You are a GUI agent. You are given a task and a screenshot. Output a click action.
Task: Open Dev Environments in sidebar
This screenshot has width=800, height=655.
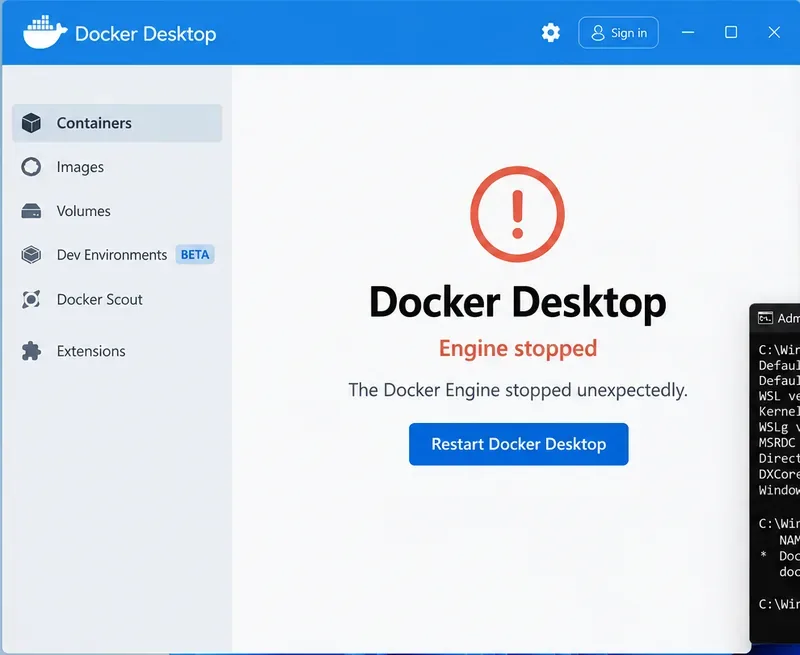click(117, 255)
